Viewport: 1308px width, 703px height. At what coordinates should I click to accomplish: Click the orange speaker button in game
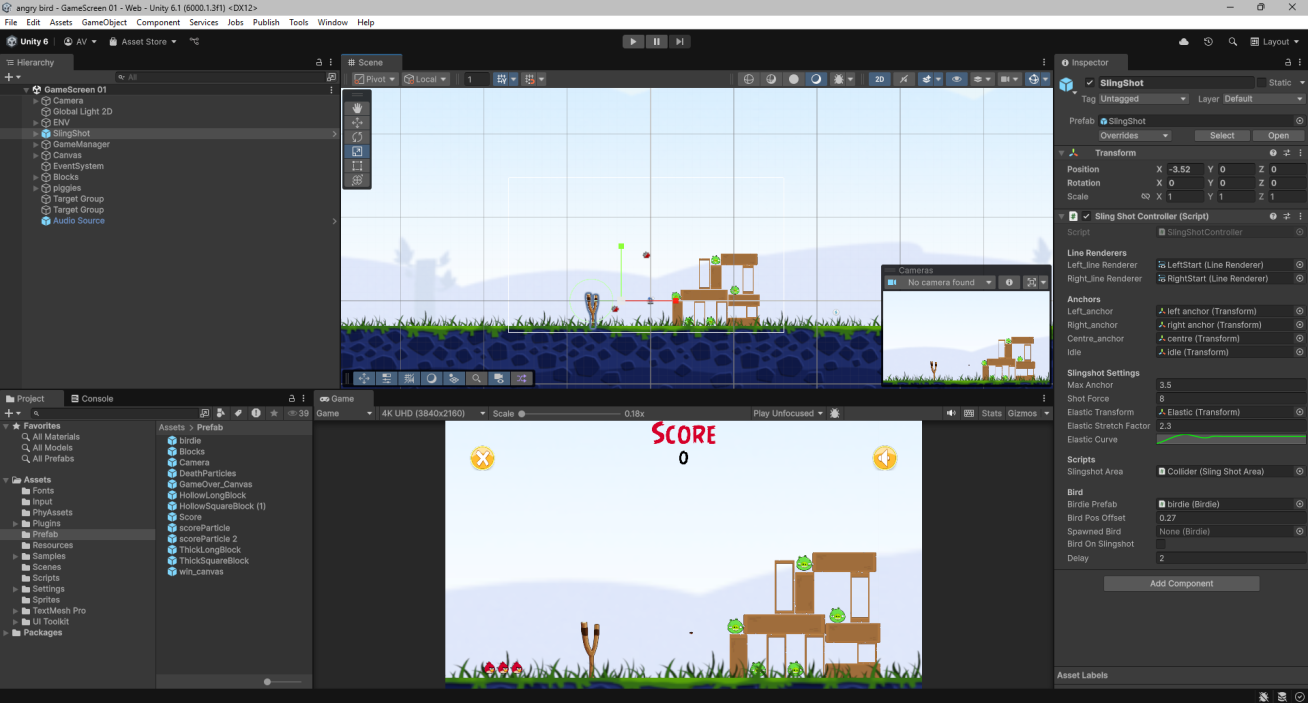pos(884,458)
